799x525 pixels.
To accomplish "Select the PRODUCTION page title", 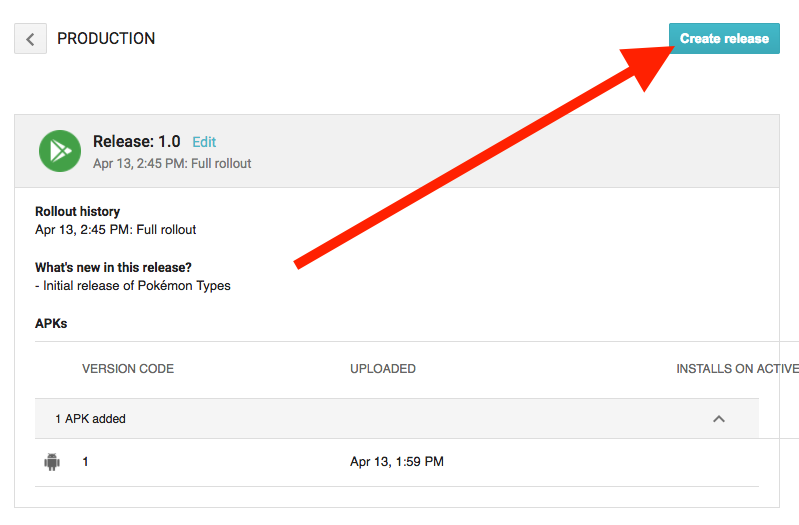I will [106, 39].
